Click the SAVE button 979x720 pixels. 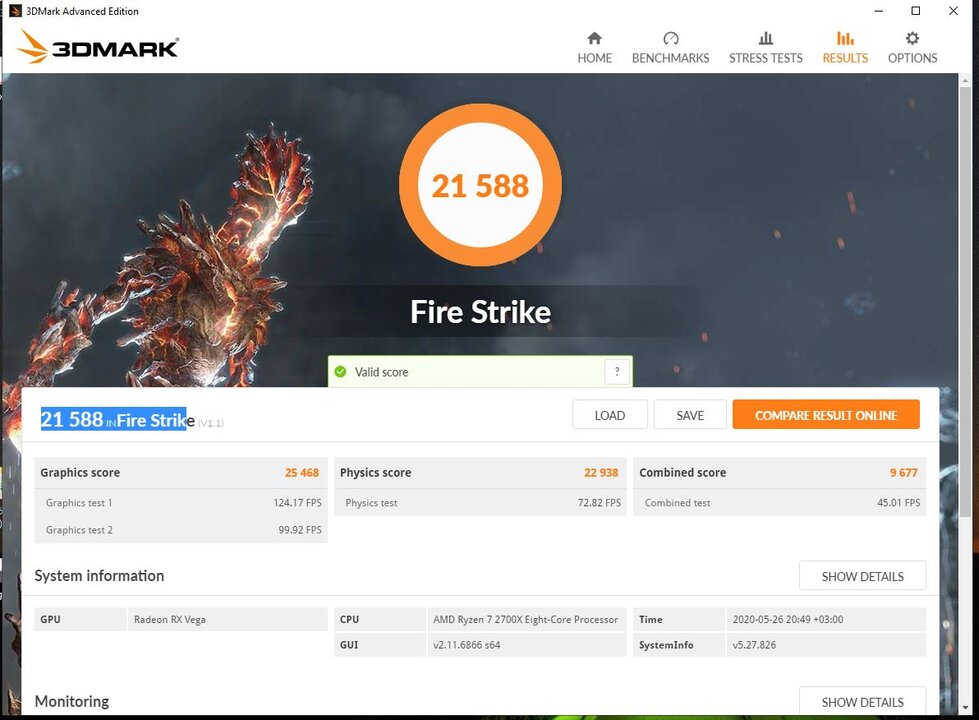click(x=690, y=415)
